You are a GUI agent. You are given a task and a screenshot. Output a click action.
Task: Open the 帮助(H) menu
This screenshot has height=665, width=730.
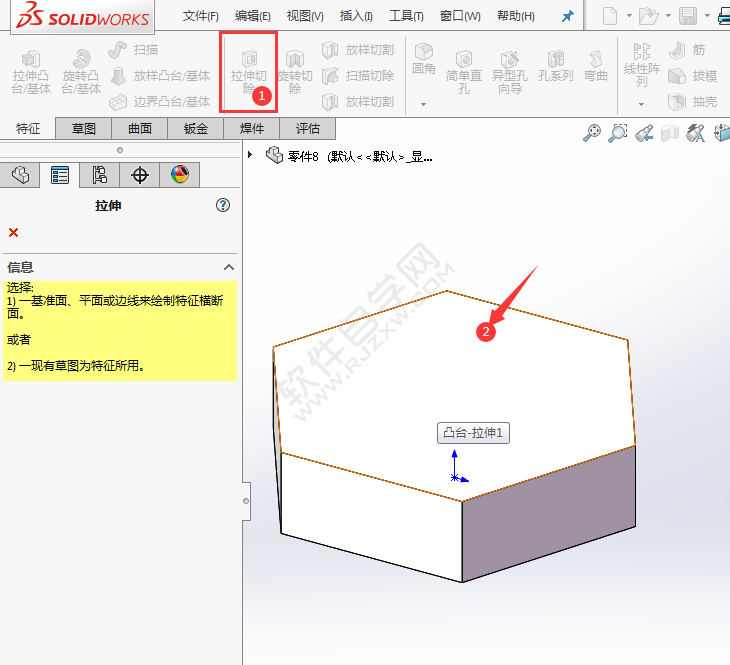516,16
